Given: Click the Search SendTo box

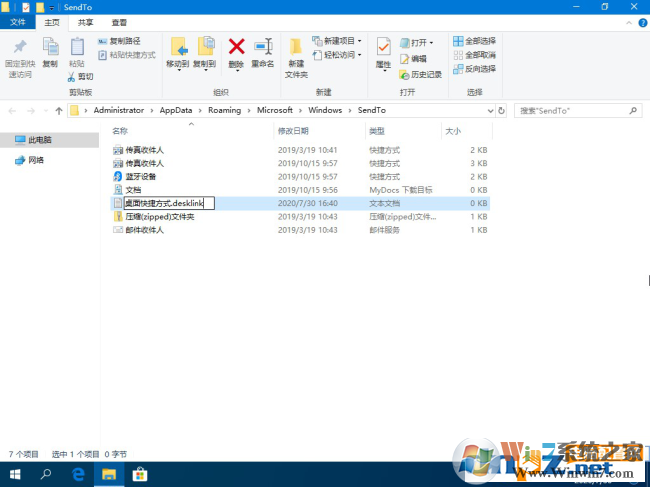Looking at the screenshot, I should [578, 111].
